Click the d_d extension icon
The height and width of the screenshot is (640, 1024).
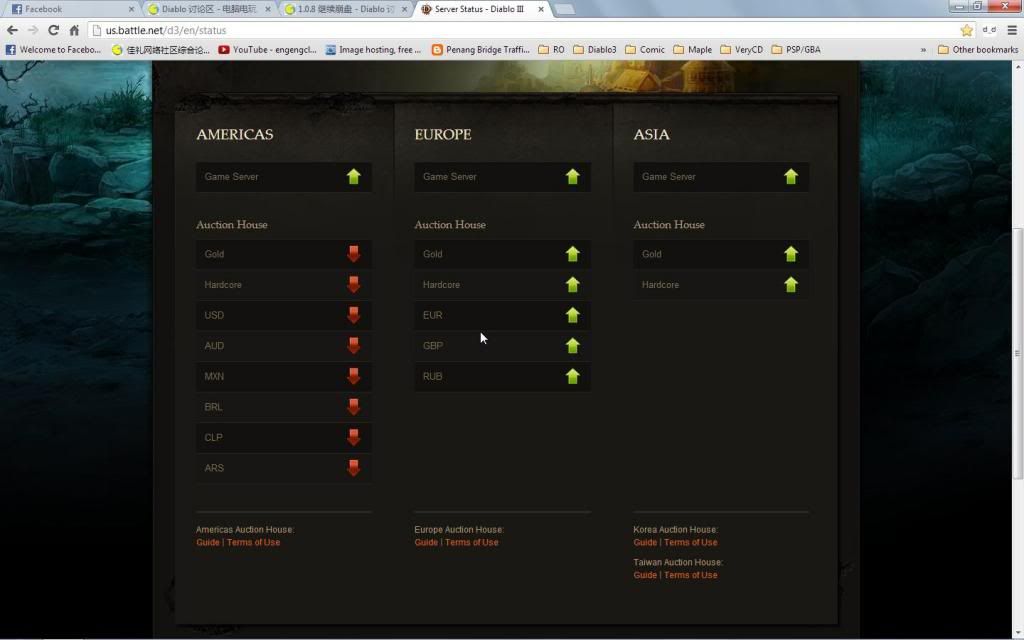click(x=989, y=30)
